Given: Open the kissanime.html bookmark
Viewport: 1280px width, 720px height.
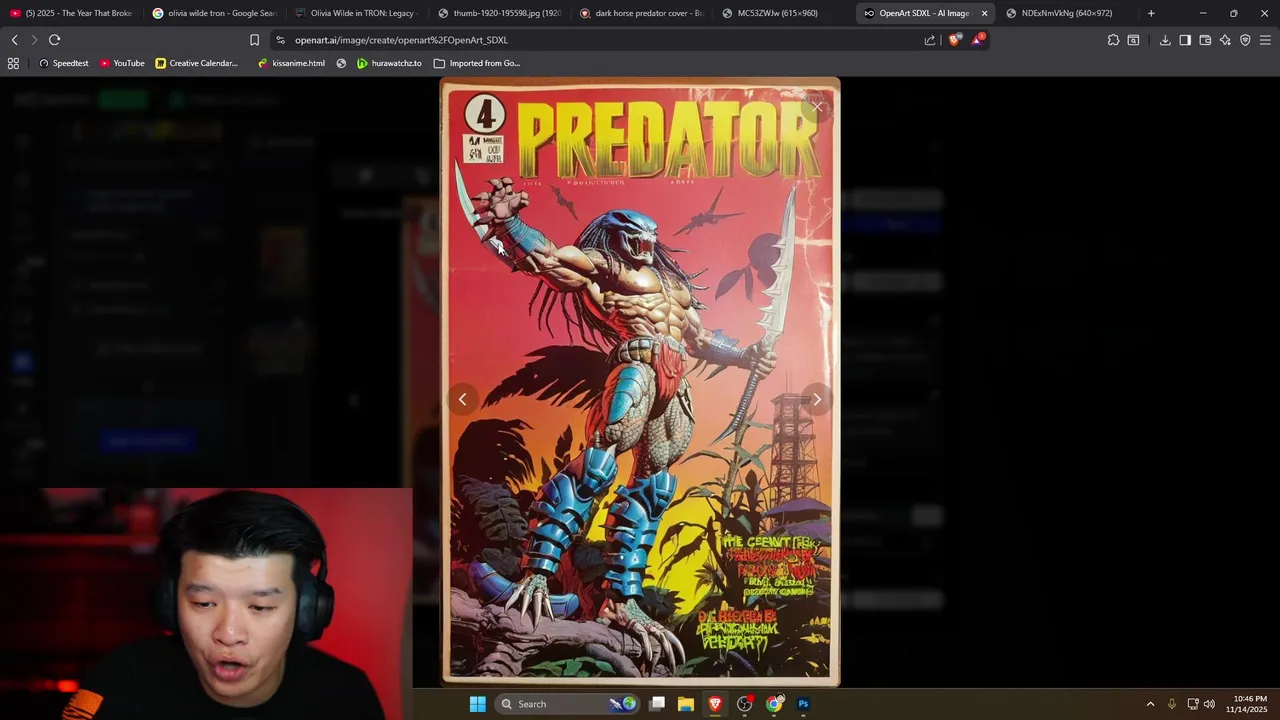Looking at the screenshot, I should [291, 63].
